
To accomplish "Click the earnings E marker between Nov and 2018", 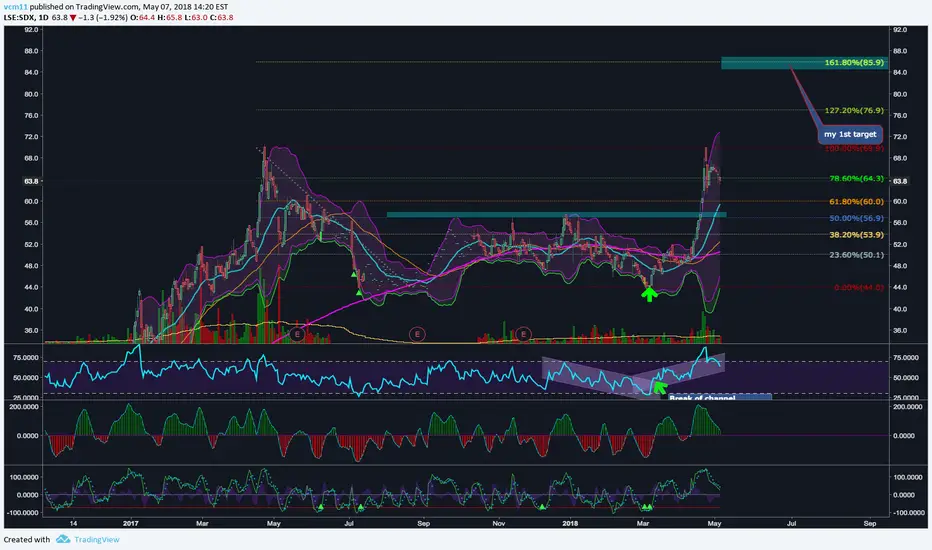I will [x=523, y=334].
